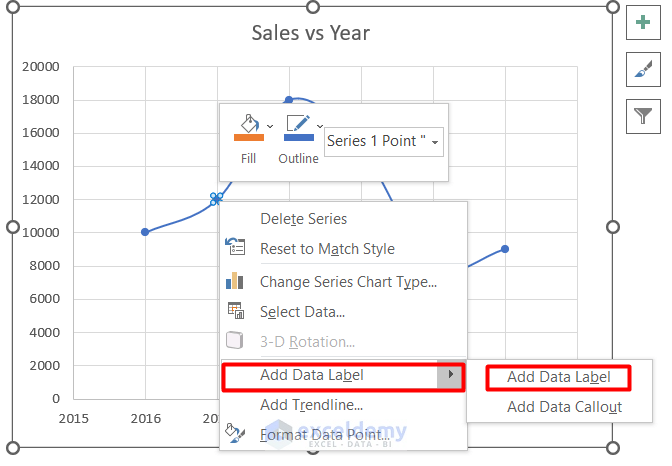Click the Outline pen icon
The width and height of the screenshot is (672, 466).
tap(297, 124)
